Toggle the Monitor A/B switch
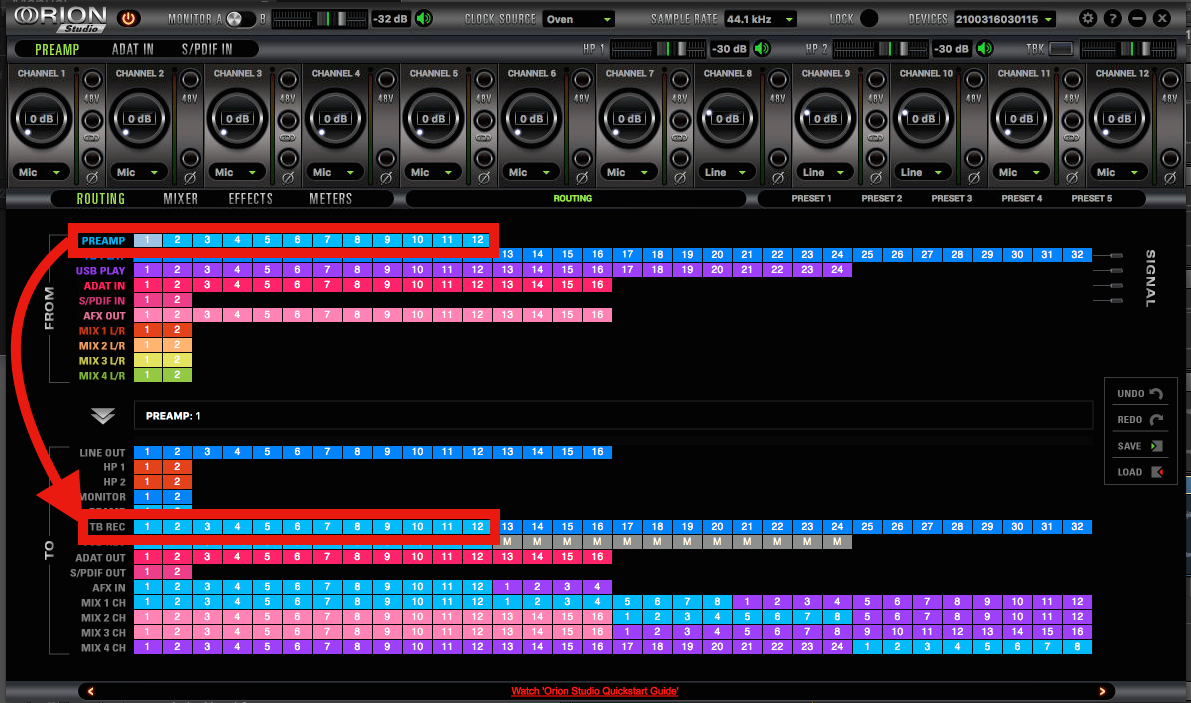 coord(240,19)
